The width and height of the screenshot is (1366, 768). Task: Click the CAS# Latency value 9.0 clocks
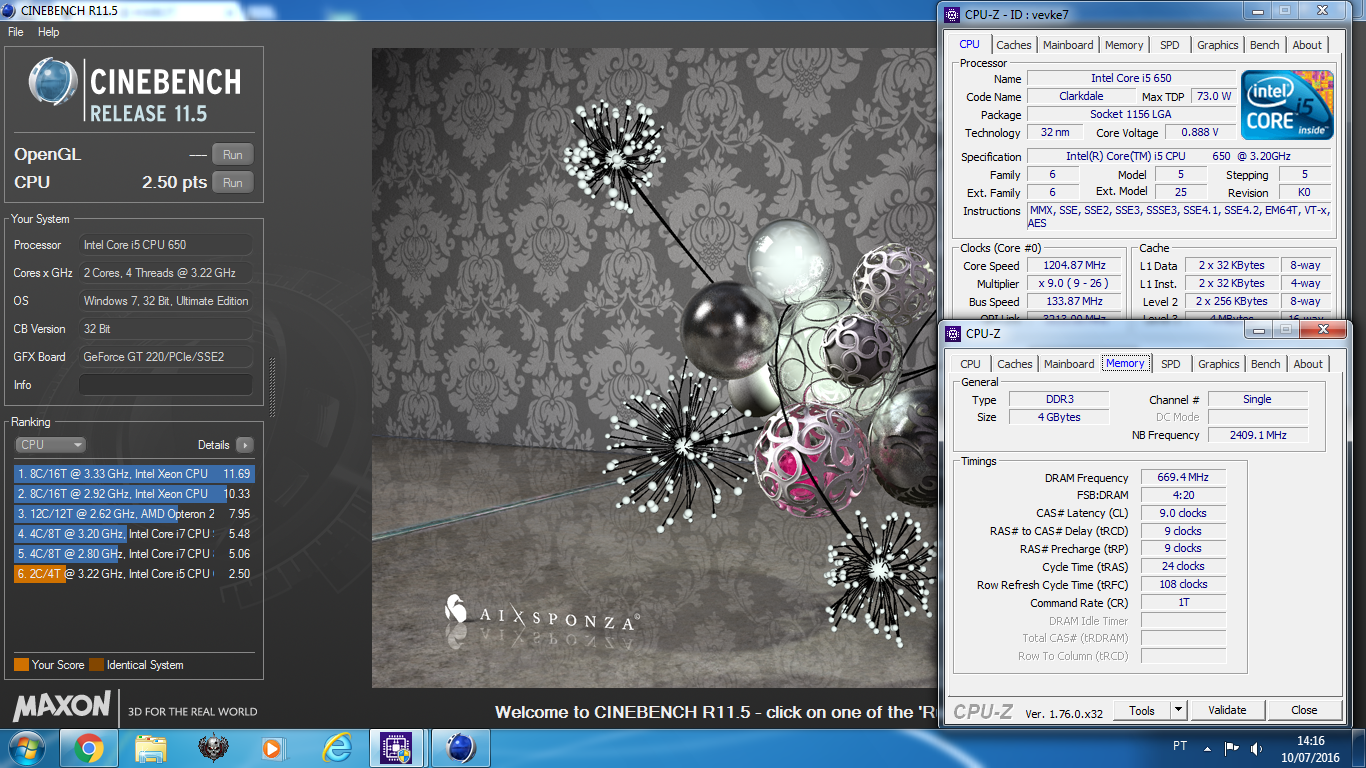tap(1183, 513)
